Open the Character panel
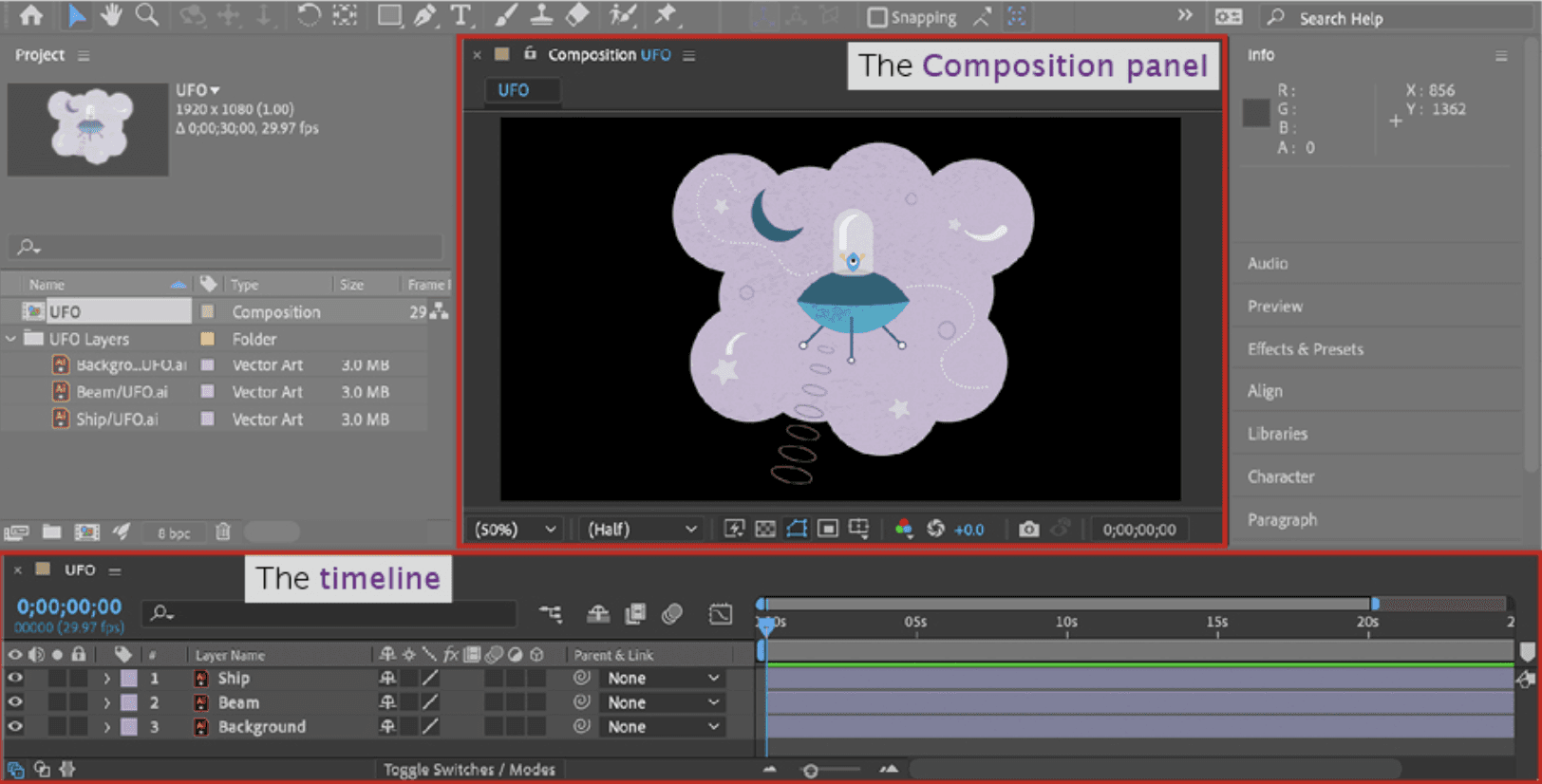This screenshot has height=784, width=1542. coord(1281,476)
